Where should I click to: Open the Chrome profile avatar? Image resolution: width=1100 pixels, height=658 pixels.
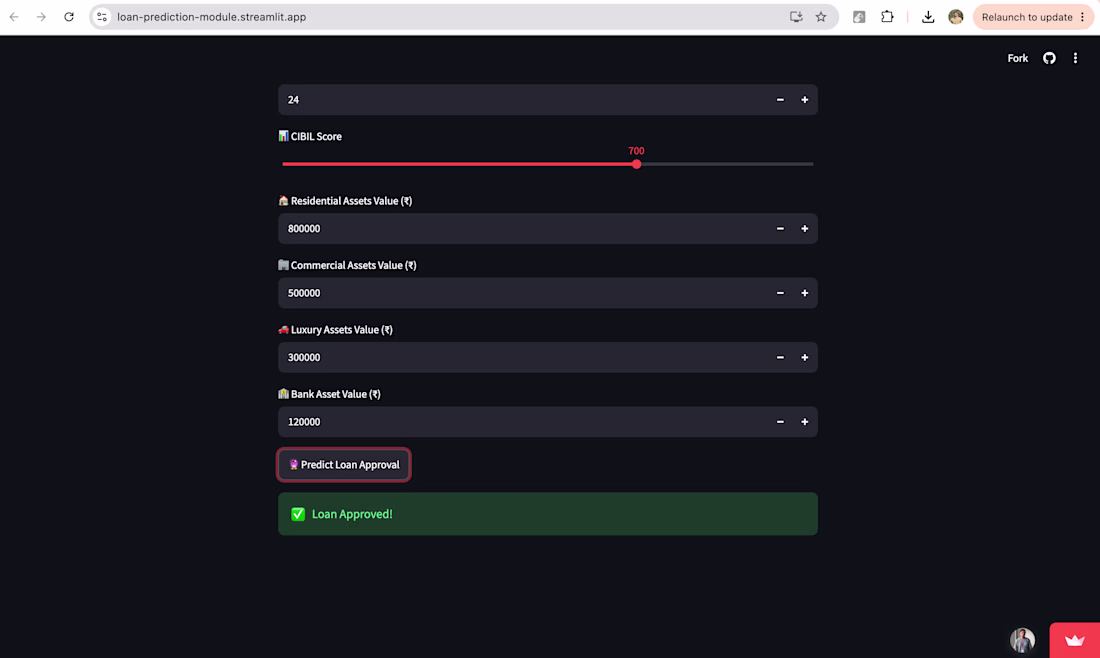click(955, 17)
